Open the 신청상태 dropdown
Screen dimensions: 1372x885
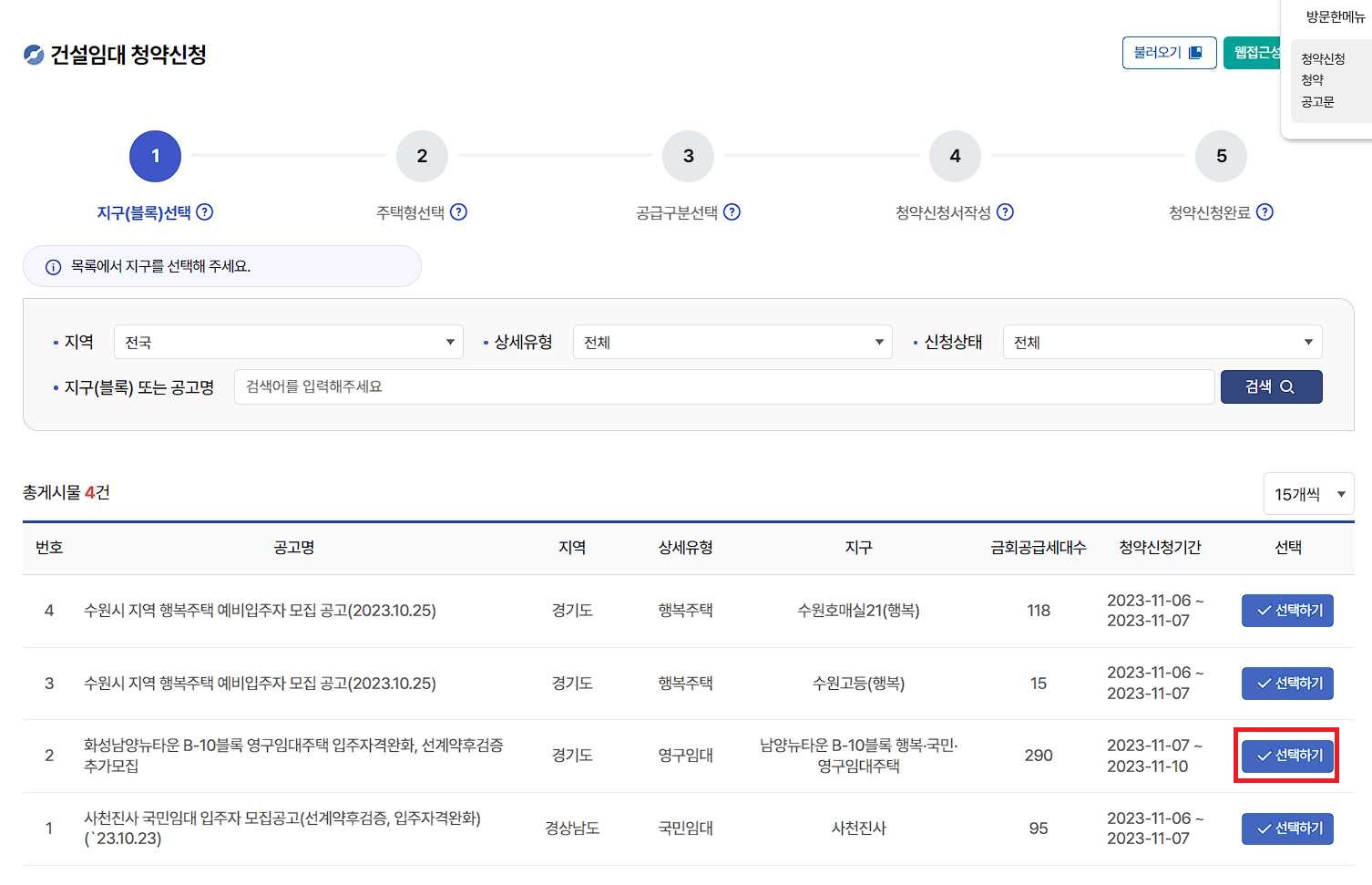pos(1162,342)
